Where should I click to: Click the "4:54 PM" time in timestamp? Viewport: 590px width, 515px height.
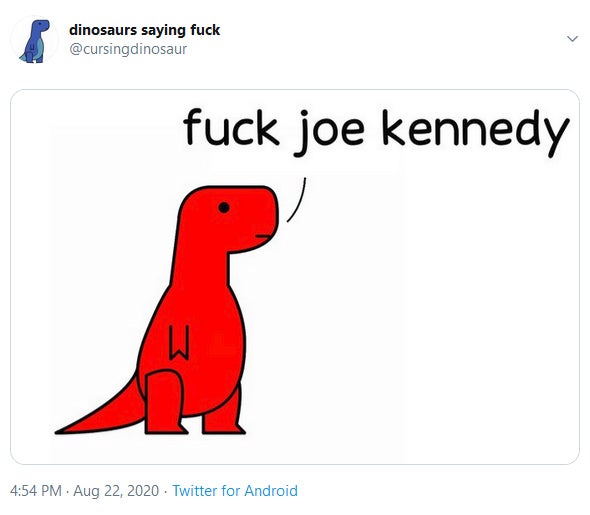click(36, 491)
